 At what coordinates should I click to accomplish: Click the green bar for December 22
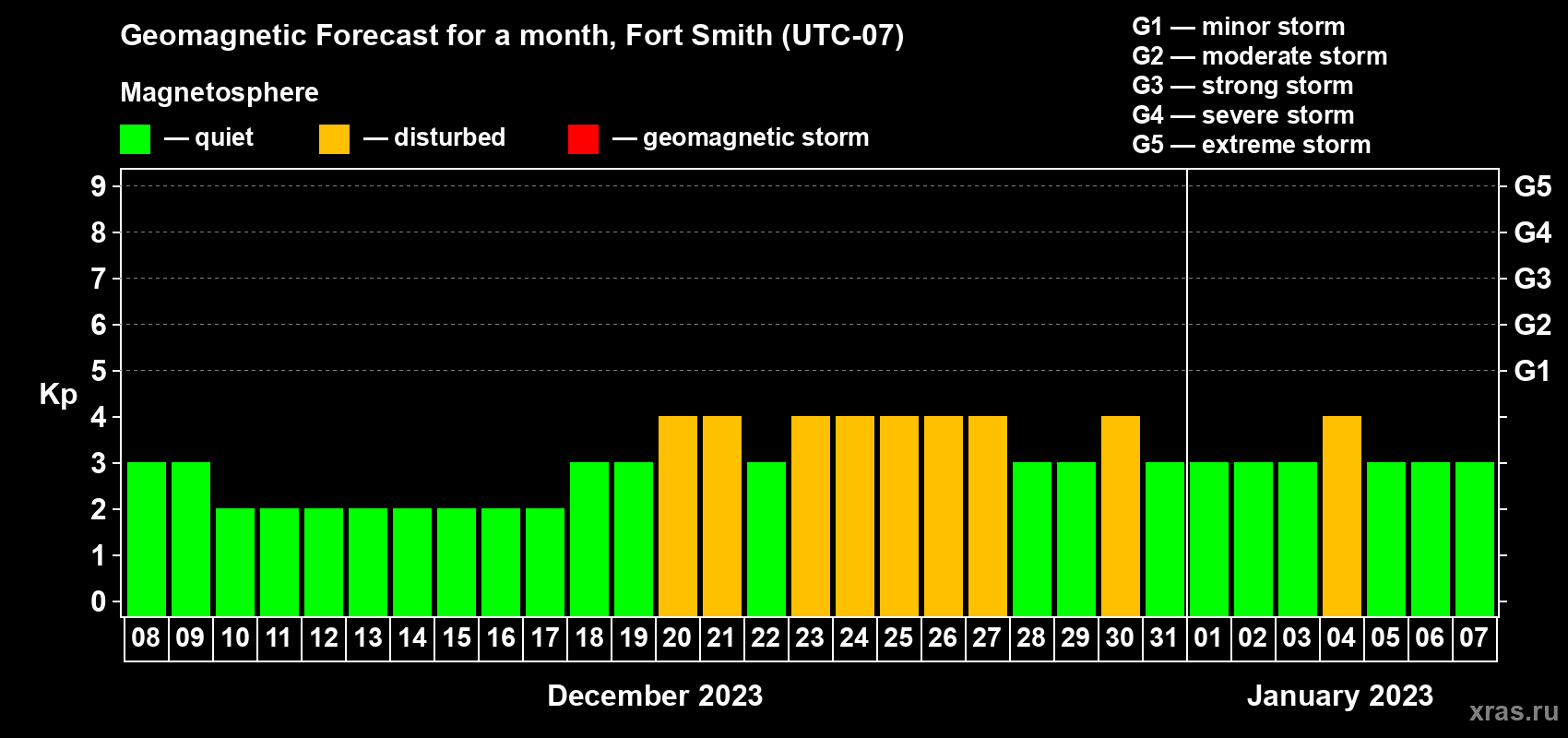(x=766, y=539)
